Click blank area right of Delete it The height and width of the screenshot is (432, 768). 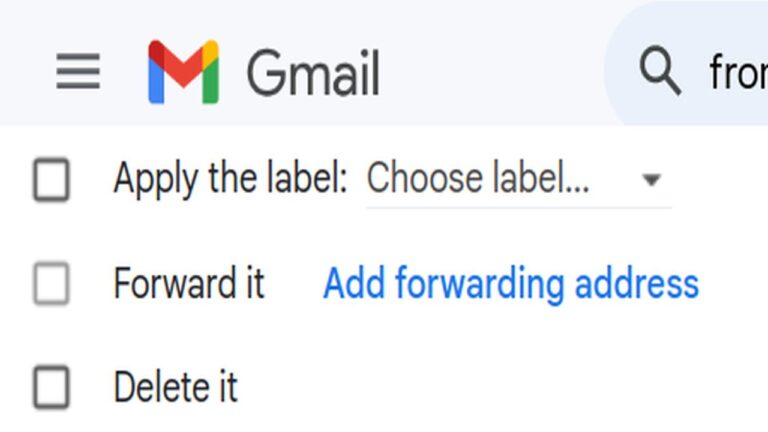coord(490,387)
